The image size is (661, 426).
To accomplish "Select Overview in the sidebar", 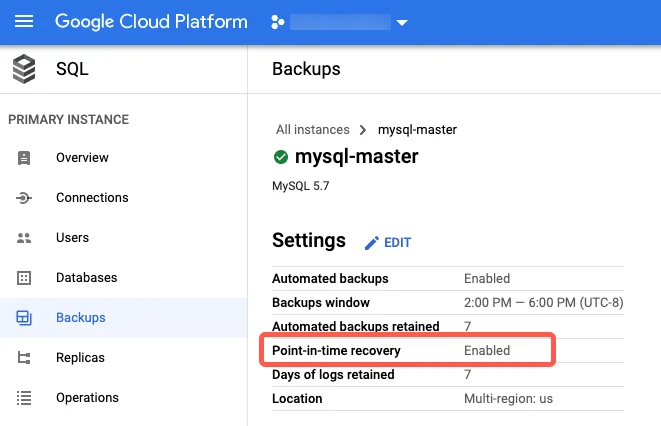I will coord(82,158).
